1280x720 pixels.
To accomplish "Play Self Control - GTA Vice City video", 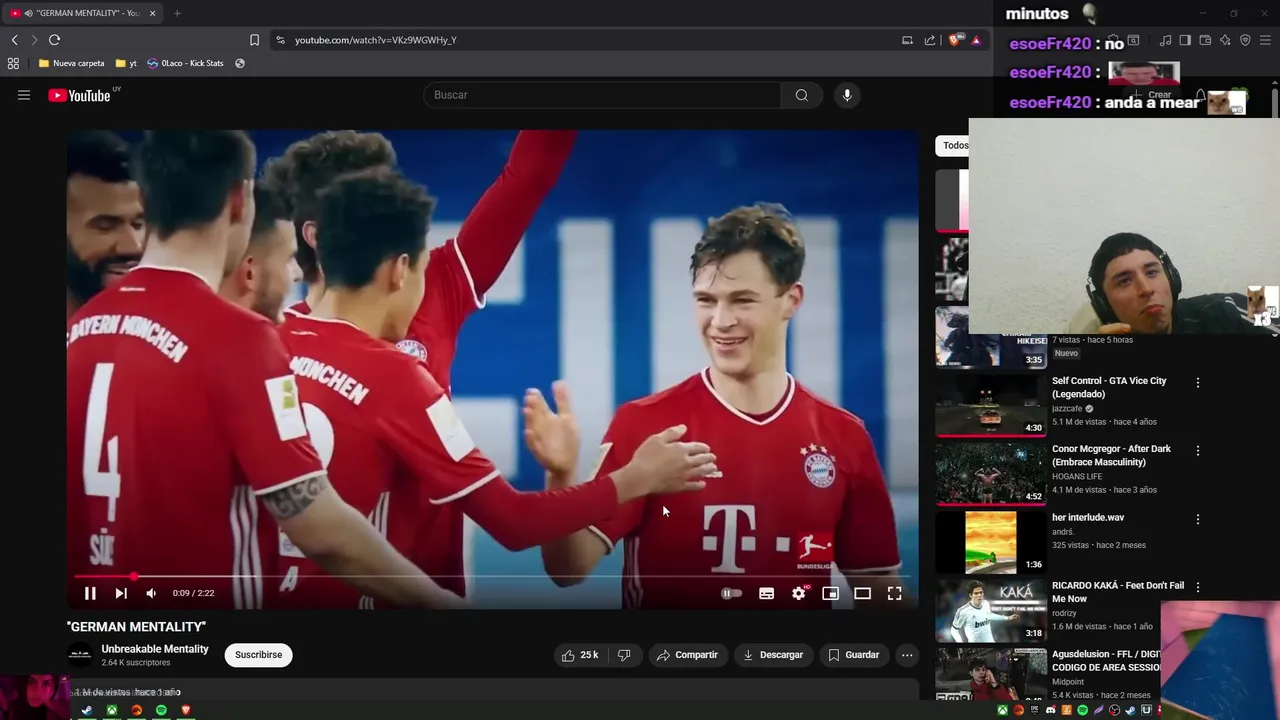I will (x=1109, y=387).
